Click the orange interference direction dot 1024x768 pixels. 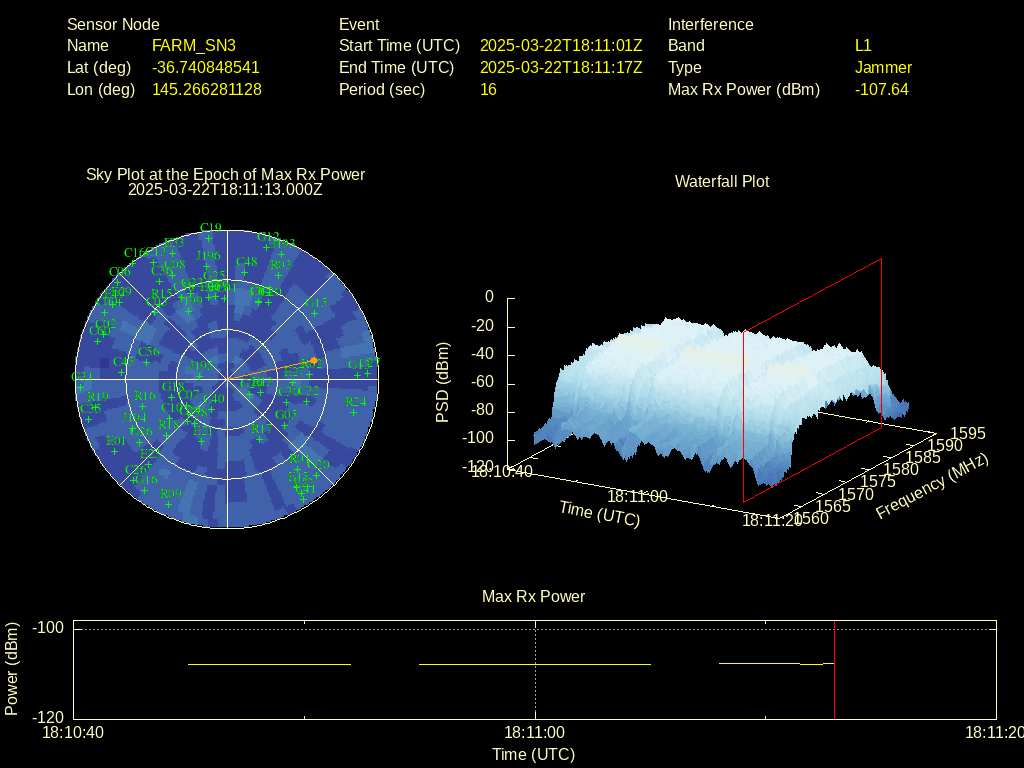(314, 360)
